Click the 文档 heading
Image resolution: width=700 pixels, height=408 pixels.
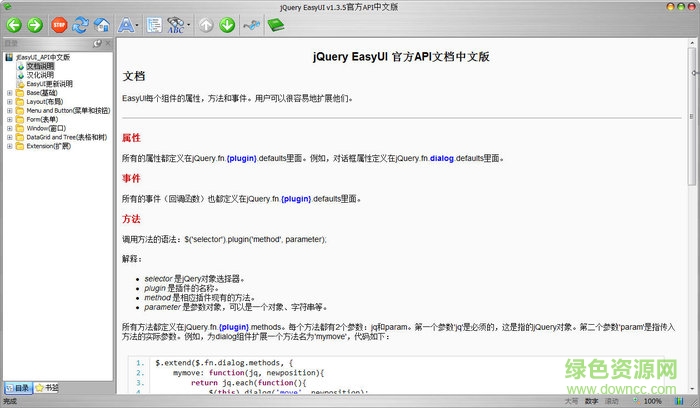pos(134,76)
